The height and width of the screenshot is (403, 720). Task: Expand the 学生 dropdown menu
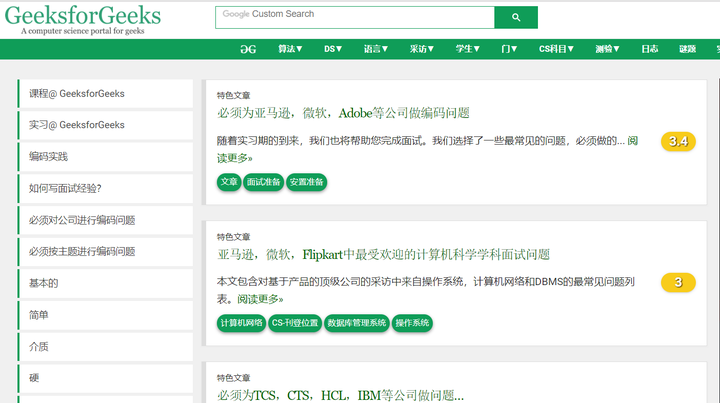[467, 49]
